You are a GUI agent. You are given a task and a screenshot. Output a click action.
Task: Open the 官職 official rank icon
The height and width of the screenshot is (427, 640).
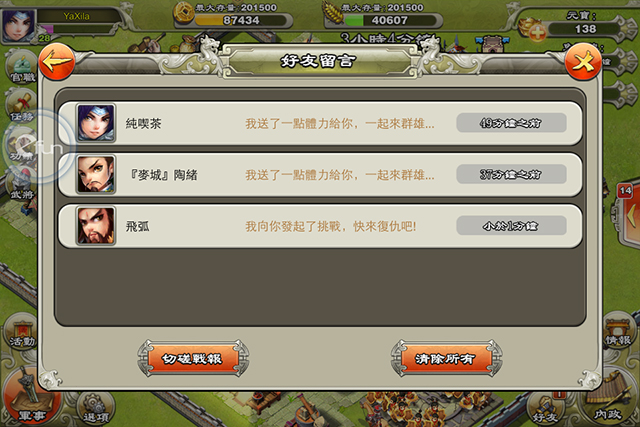pos(21,67)
